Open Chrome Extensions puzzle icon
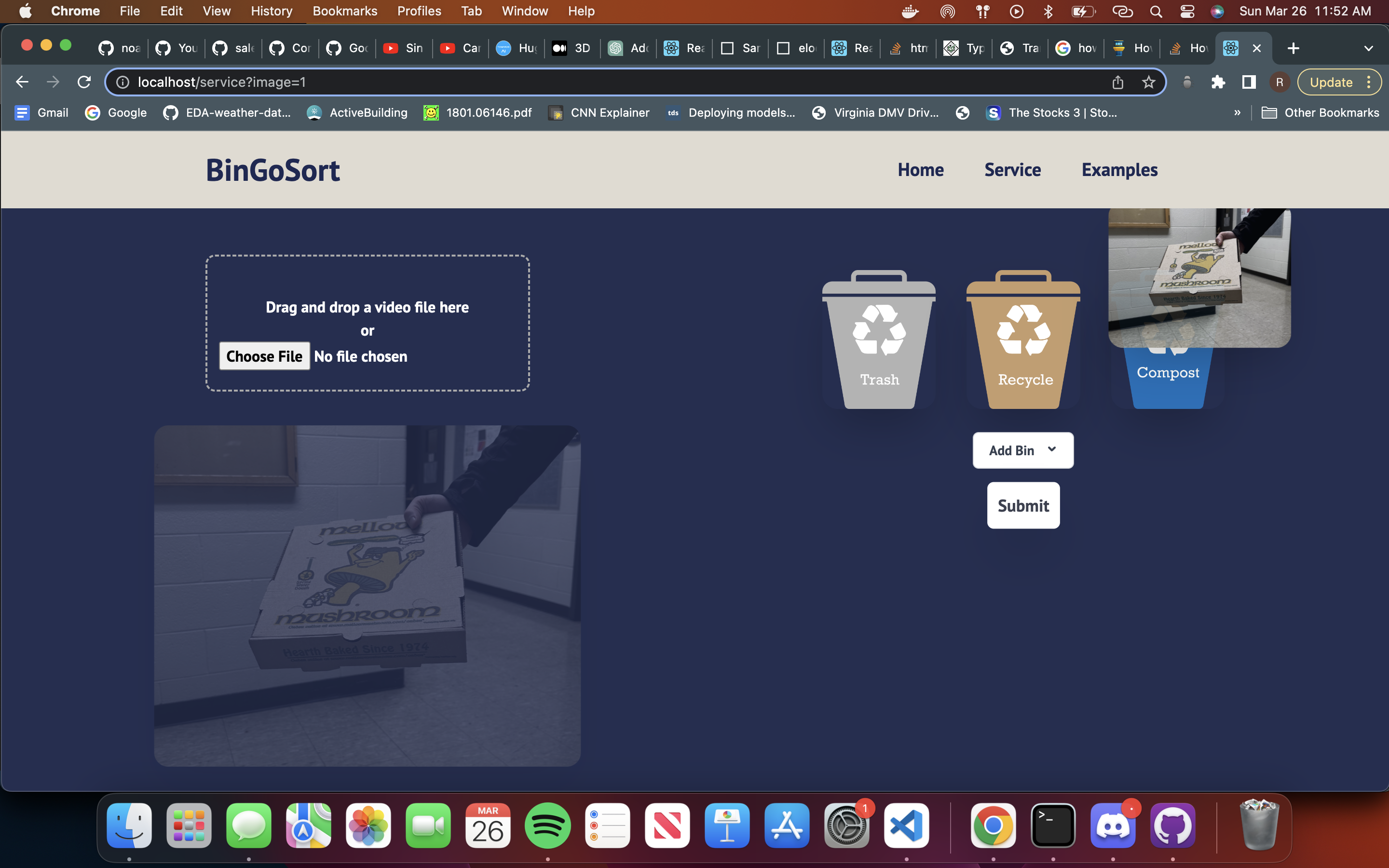 [1218, 82]
